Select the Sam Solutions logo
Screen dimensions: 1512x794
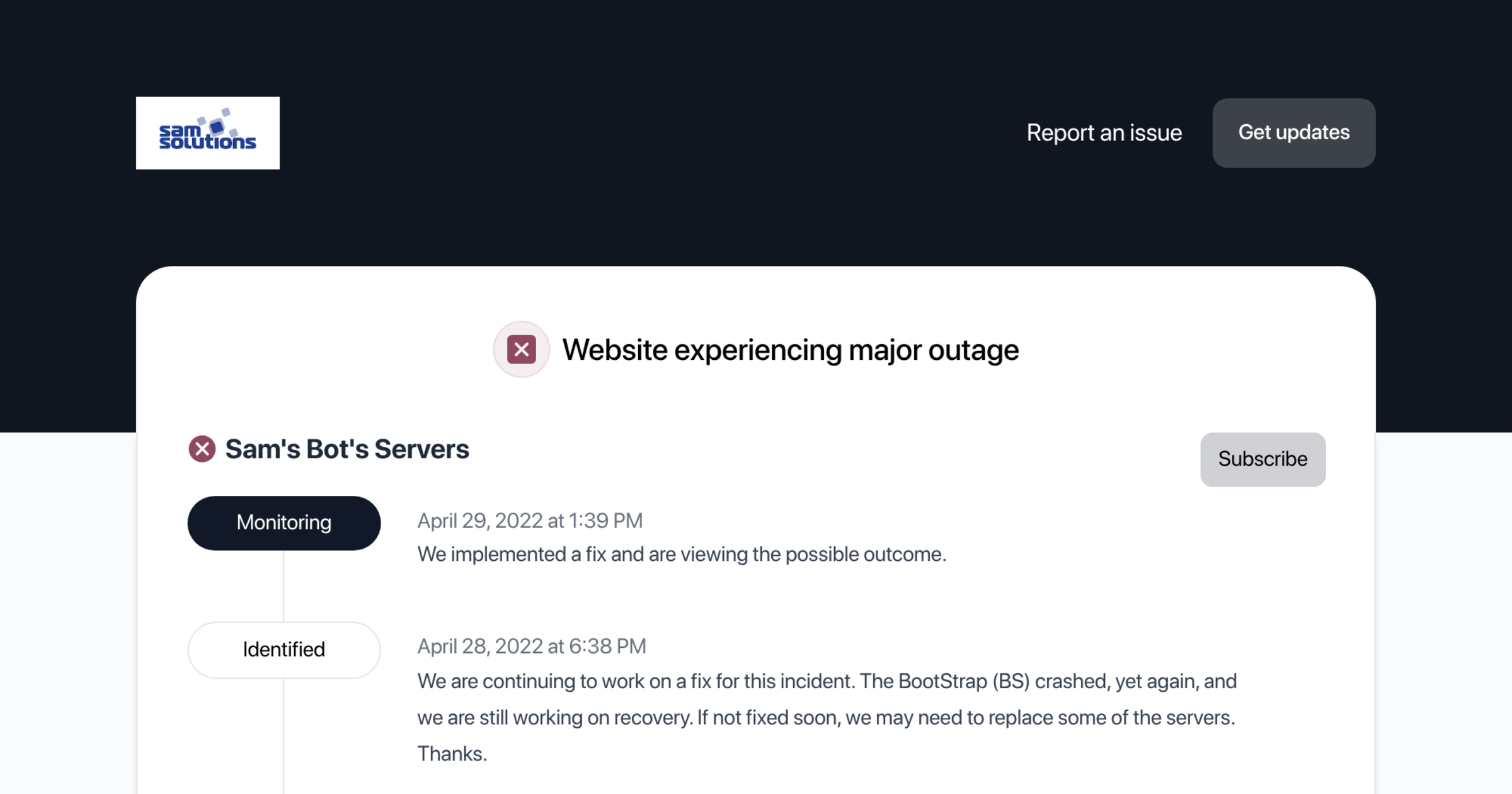pos(207,133)
